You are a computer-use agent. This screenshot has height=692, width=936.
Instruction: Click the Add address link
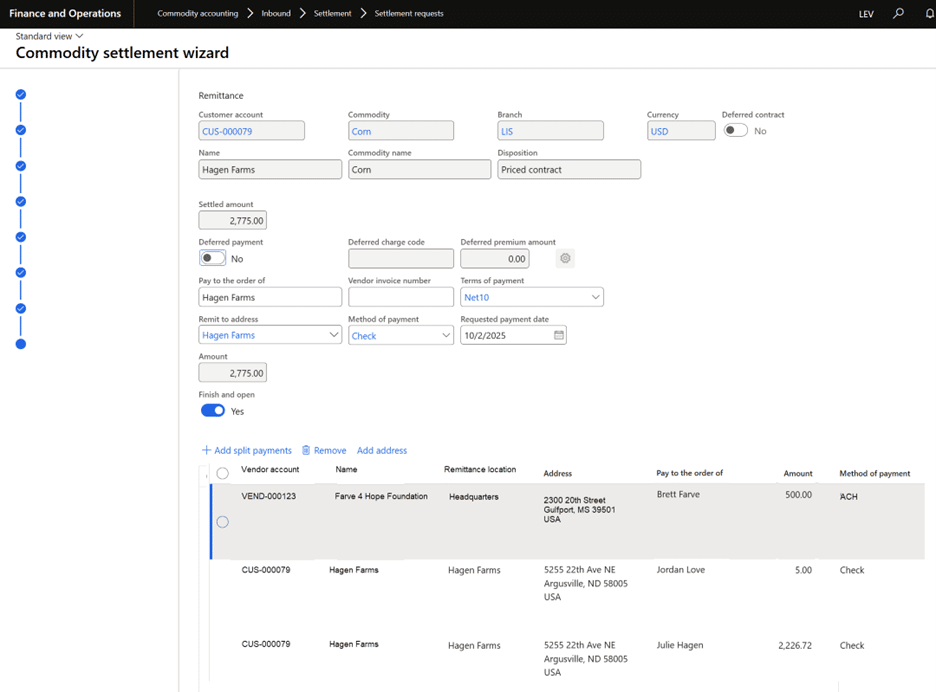click(382, 450)
